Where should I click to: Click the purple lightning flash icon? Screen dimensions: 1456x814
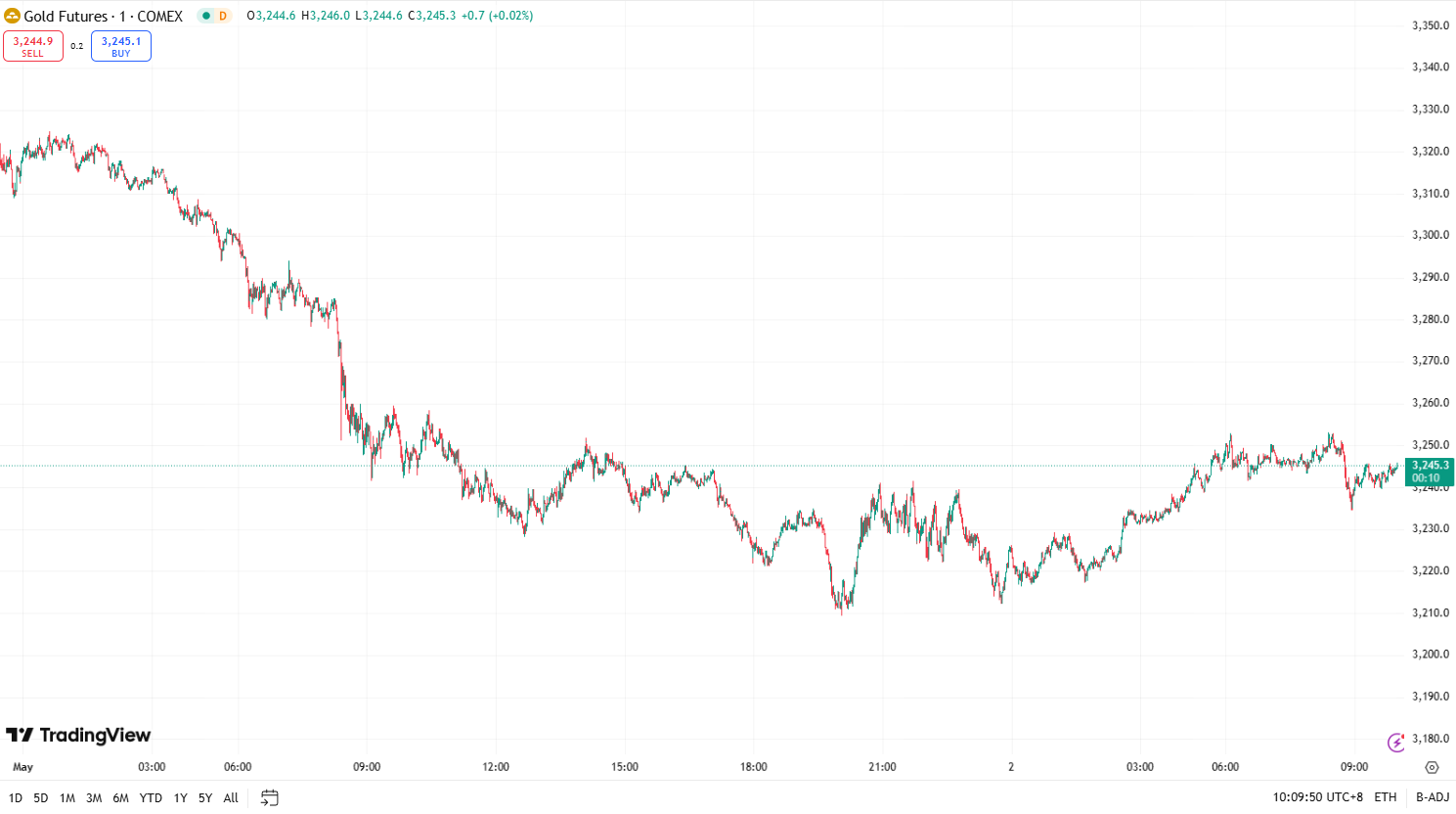tap(1396, 742)
